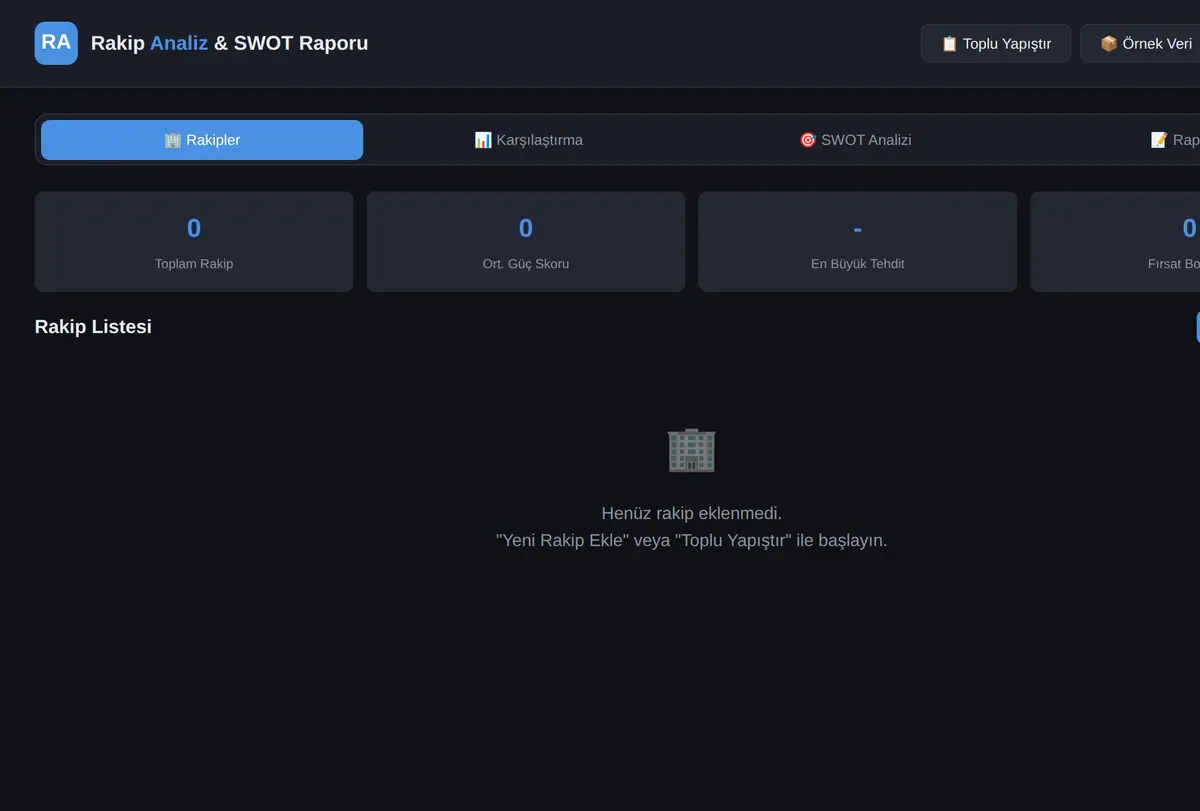Click the bar chart icon on the Karşılaştırma tab

coord(483,140)
